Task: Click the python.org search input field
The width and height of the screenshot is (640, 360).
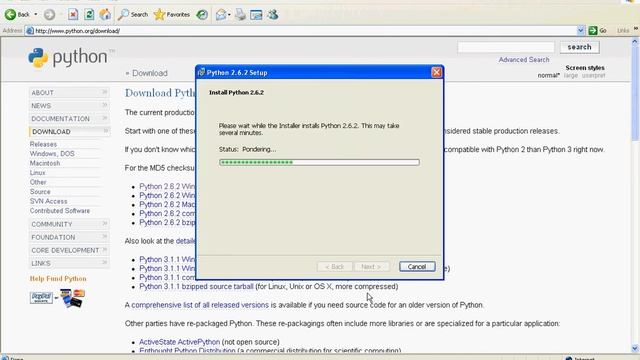Action: point(506,47)
